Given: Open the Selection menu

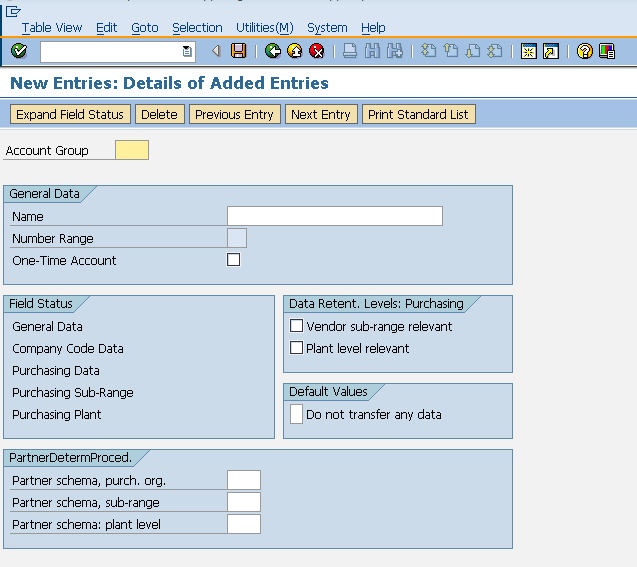Looking at the screenshot, I should click(197, 28).
